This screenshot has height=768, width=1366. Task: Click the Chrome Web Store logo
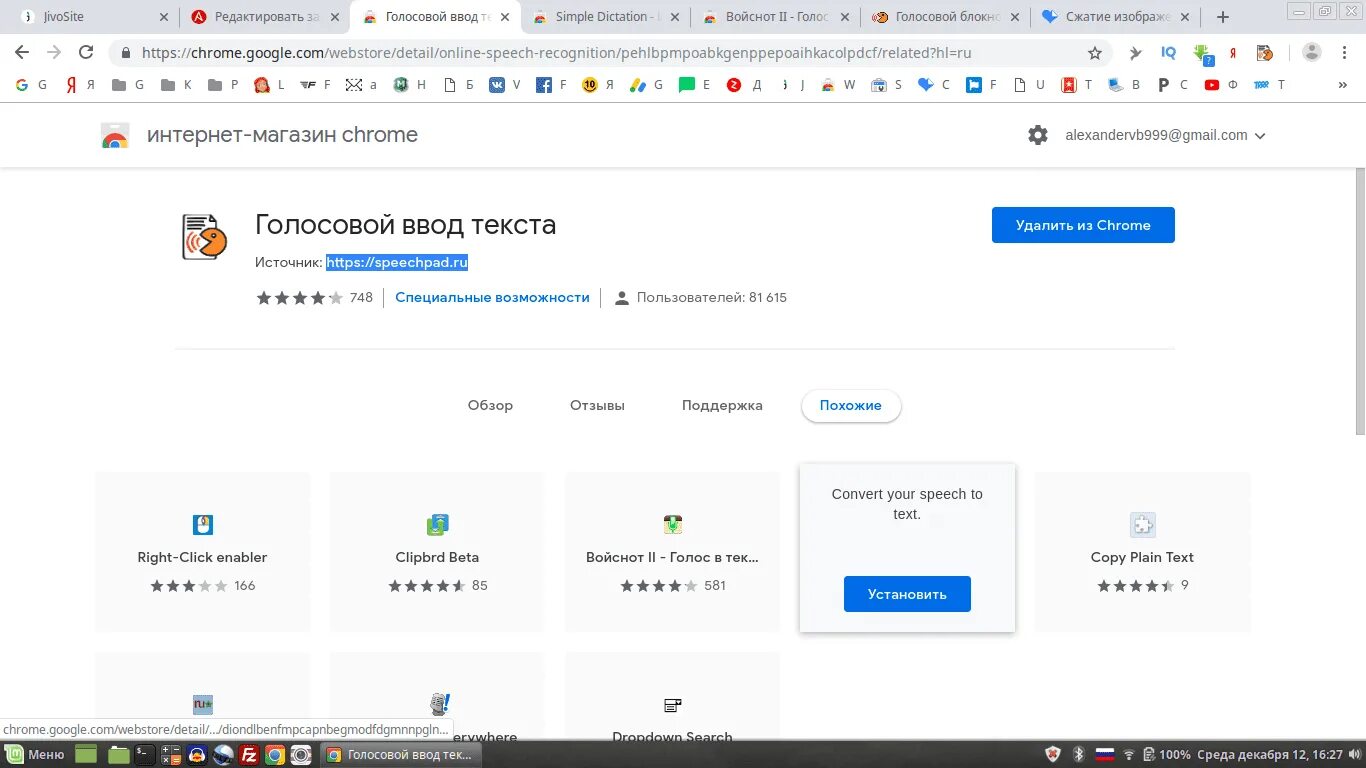click(115, 136)
